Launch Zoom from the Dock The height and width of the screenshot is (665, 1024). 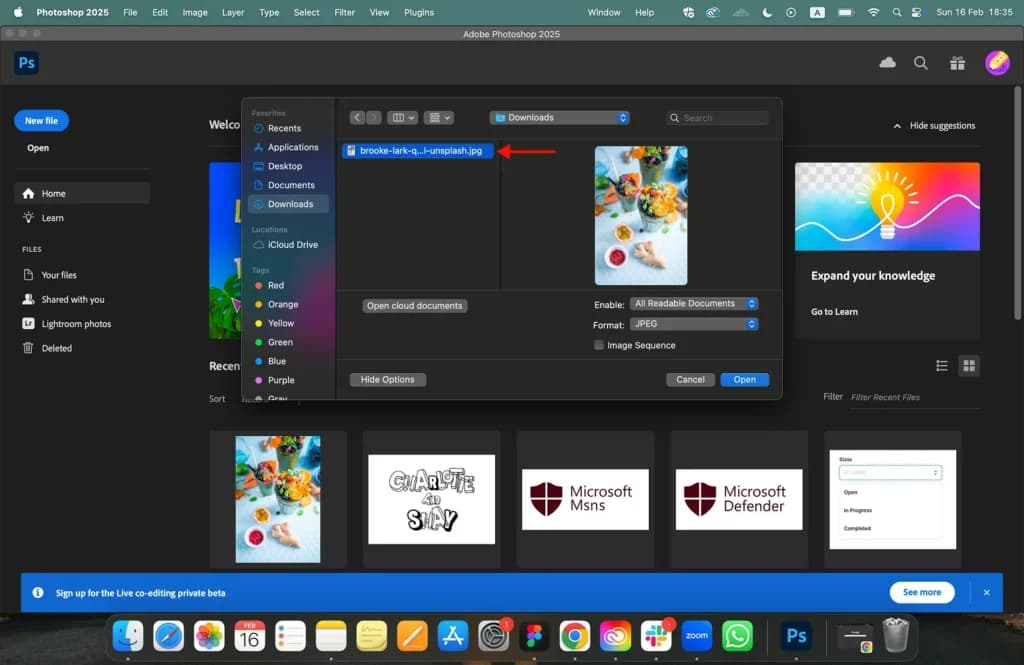tap(696, 636)
